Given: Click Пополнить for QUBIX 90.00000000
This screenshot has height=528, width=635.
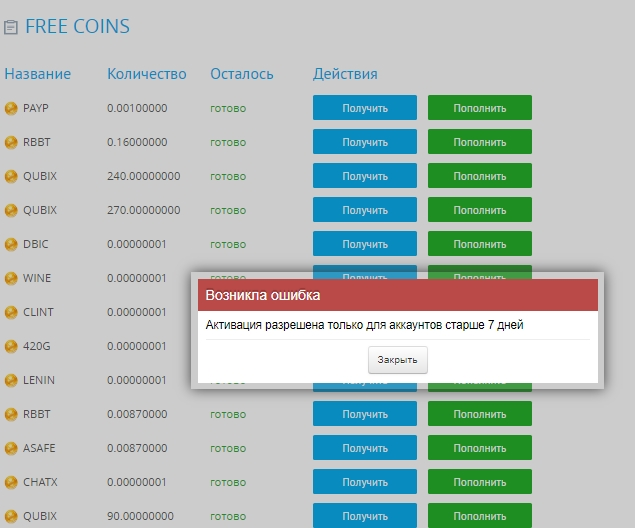Looking at the screenshot, I should [x=479, y=515].
